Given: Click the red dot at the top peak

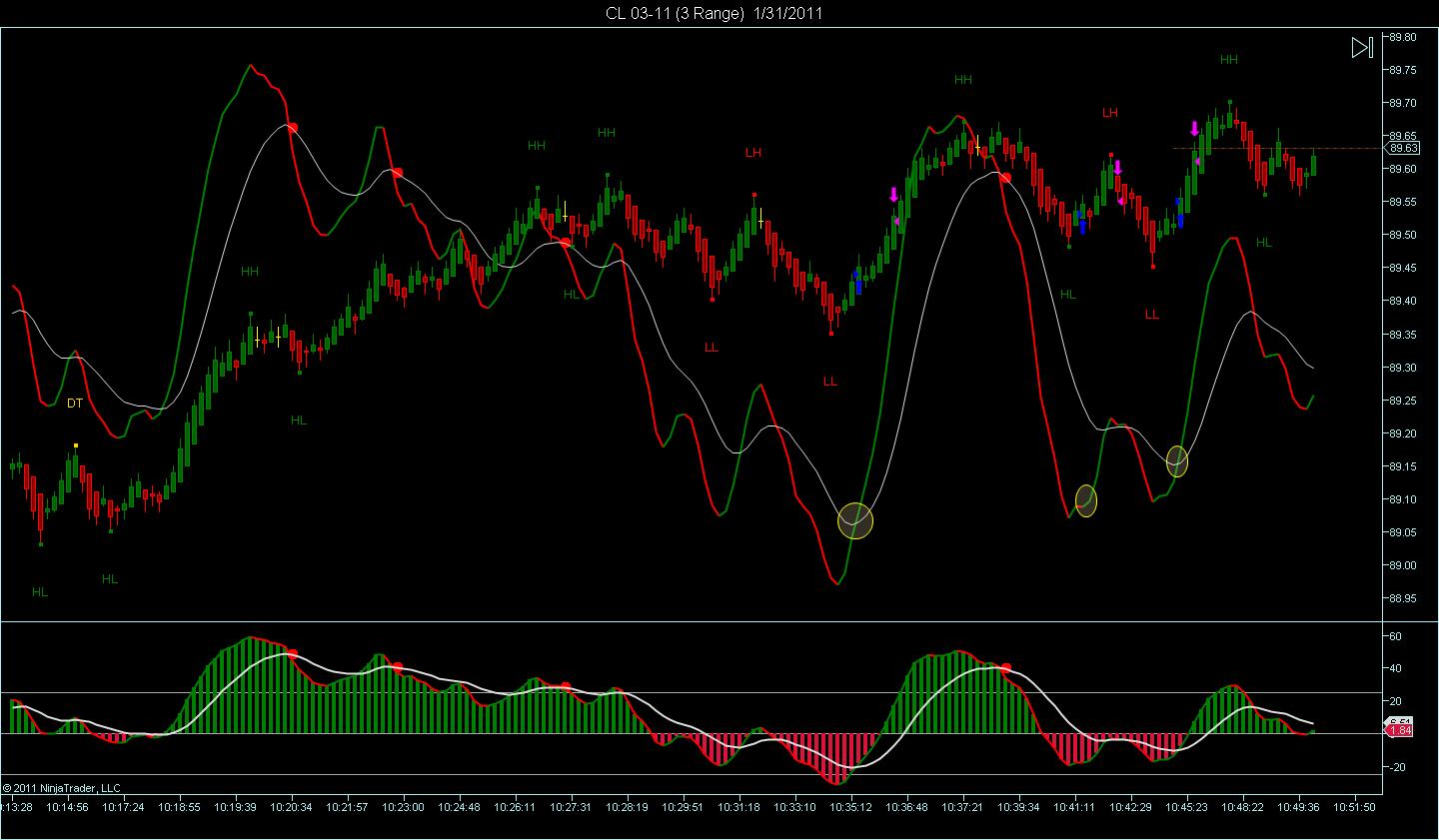Looking at the screenshot, I should (292, 127).
